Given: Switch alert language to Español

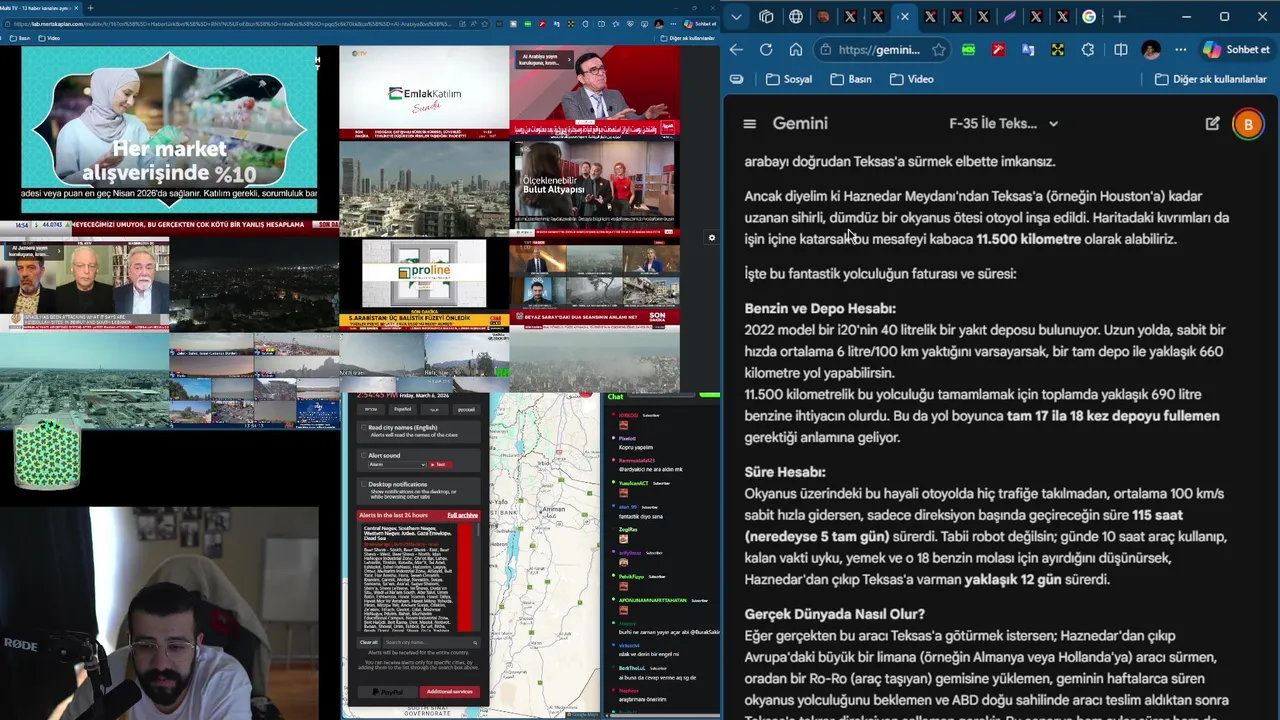Looking at the screenshot, I should tap(402, 409).
